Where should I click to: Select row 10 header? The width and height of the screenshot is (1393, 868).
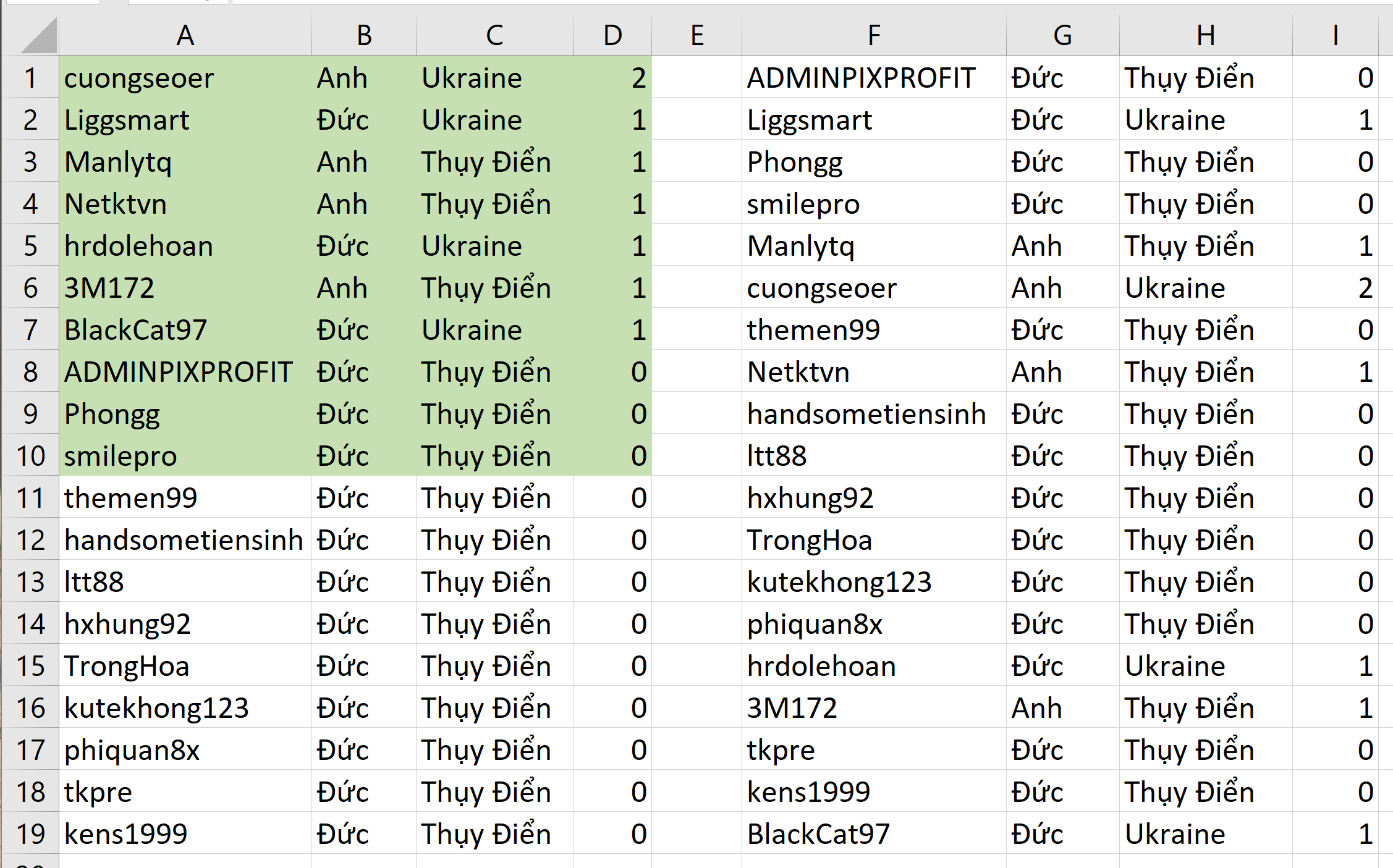tap(30, 456)
